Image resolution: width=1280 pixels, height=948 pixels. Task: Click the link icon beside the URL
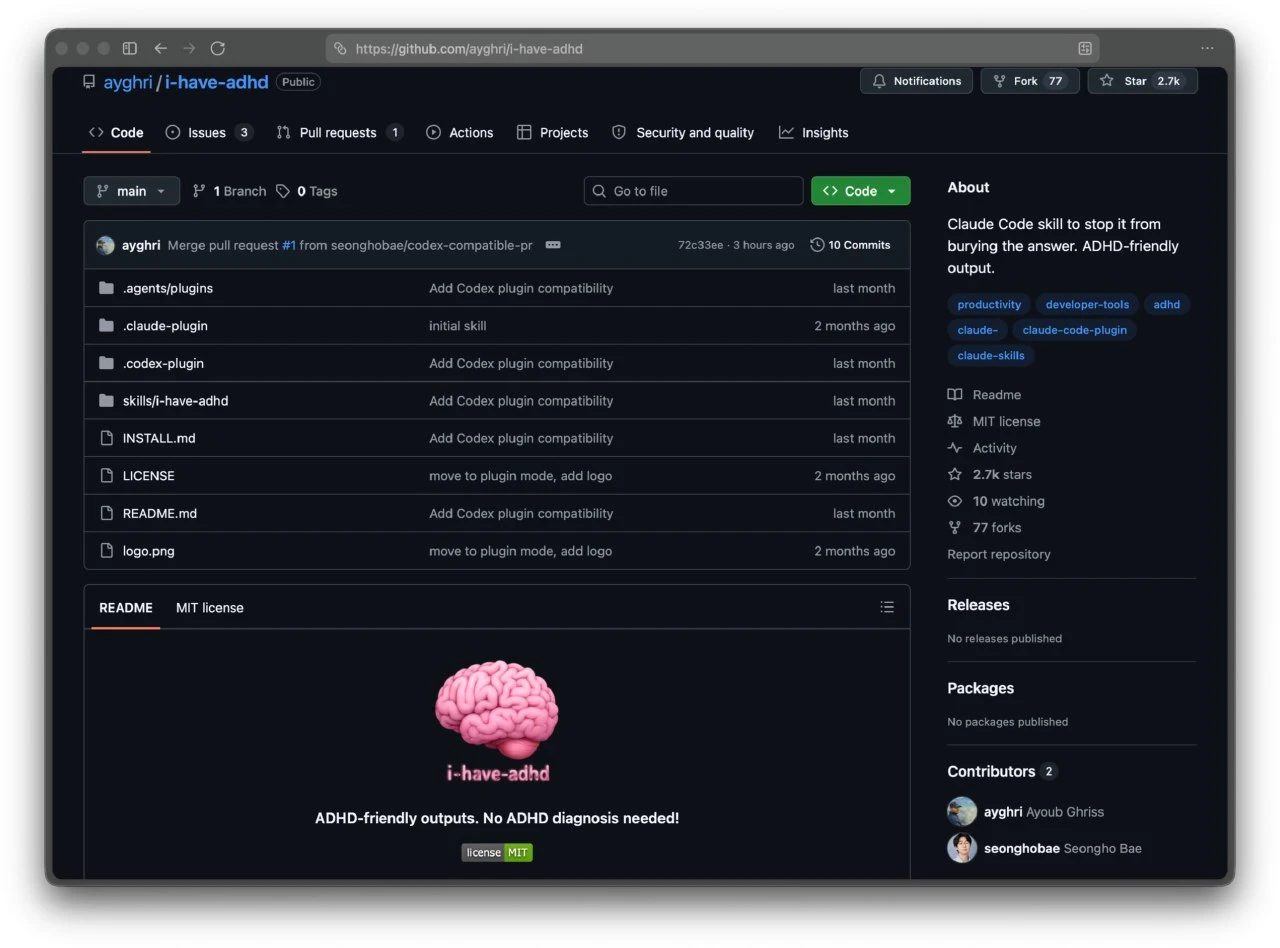point(340,48)
